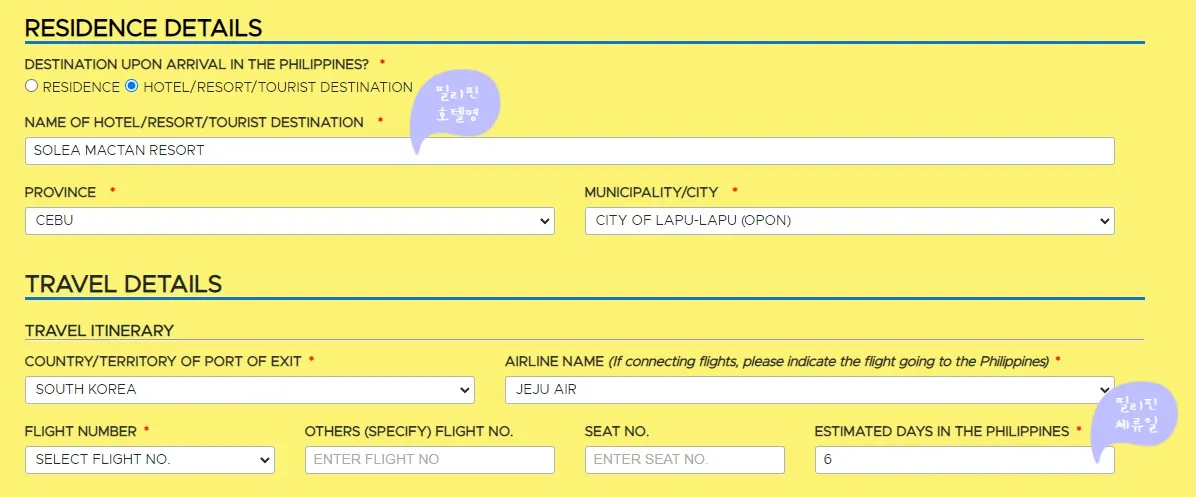Click the ENTER SEAT NO. input field
The height and width of the screenshot is (497, 1196).
coord(684,460)
